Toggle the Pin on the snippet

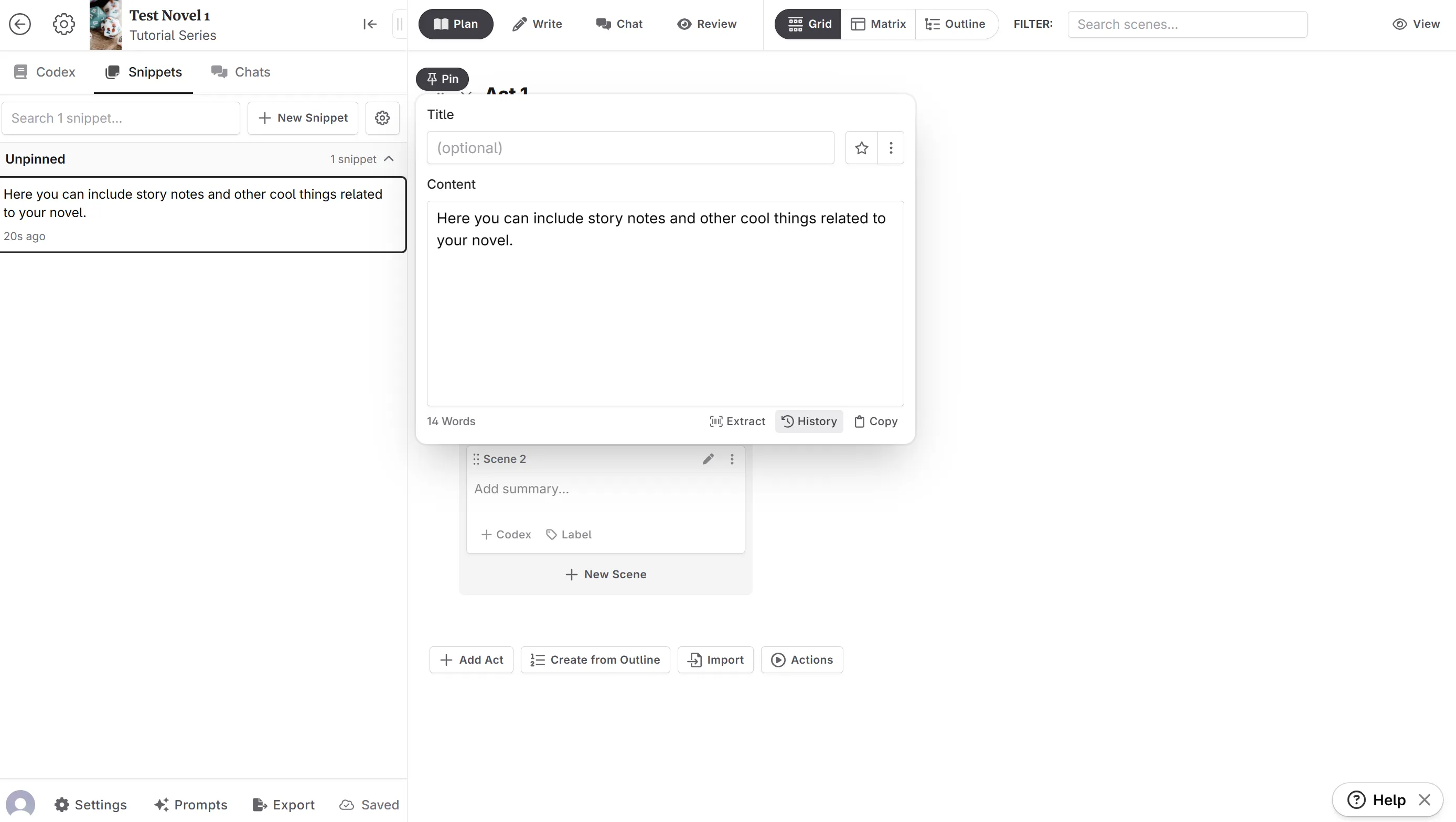[x=442, y=79]
